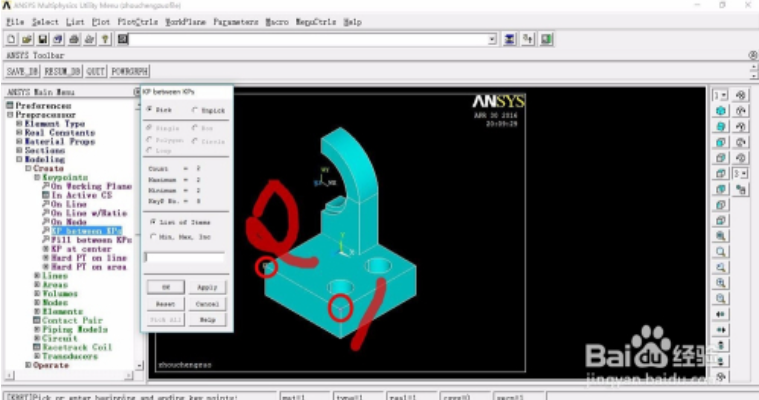Screen dimensions: 759x400
Task: Open the Select menu
Action: pos(45,22)
